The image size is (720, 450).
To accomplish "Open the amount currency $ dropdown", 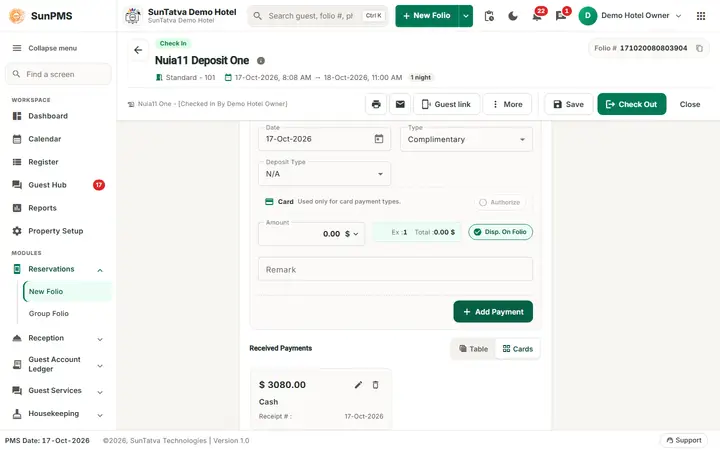I will click(x=351, y=234).
